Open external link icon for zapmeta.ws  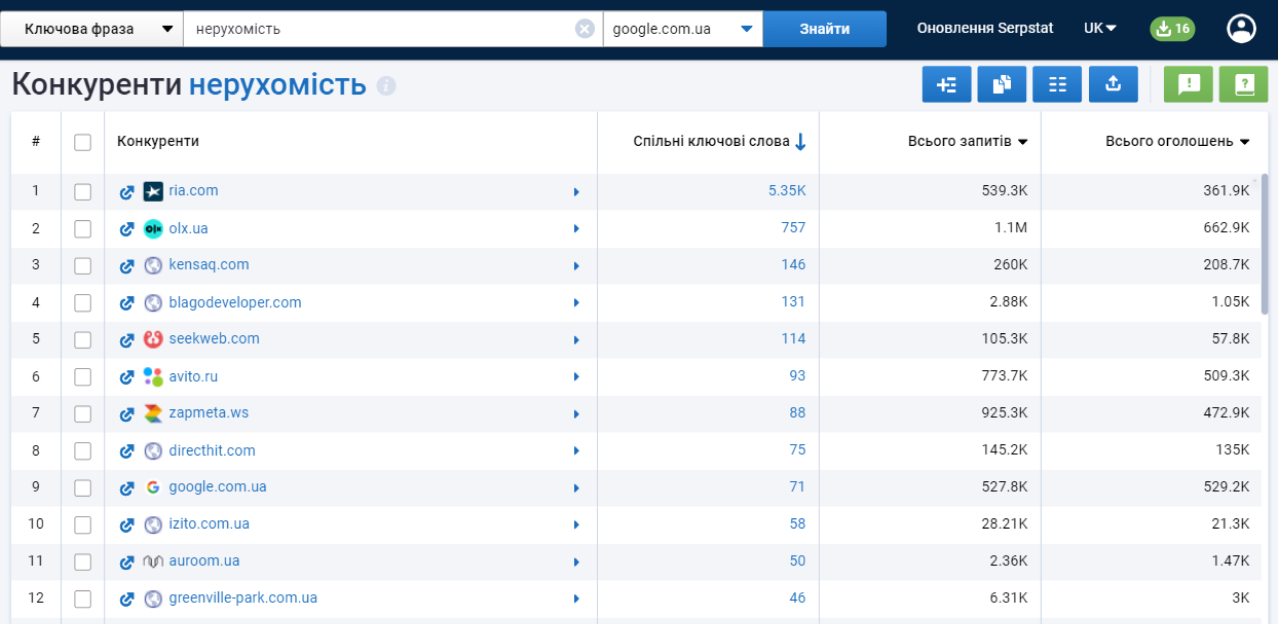(x=127, y=414)
